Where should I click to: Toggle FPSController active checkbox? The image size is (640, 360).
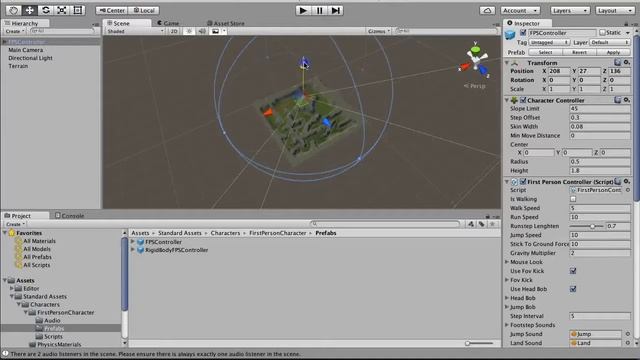click(523, 33)
